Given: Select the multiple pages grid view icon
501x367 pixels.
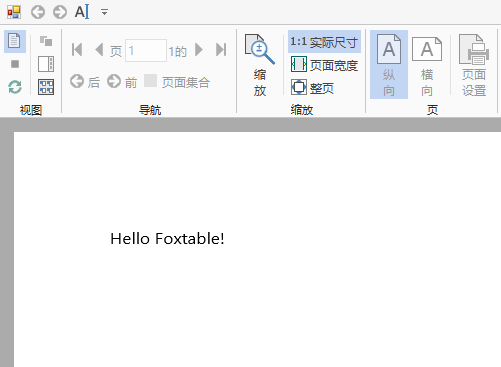Looking at the screenshot, I should point(46,87).
